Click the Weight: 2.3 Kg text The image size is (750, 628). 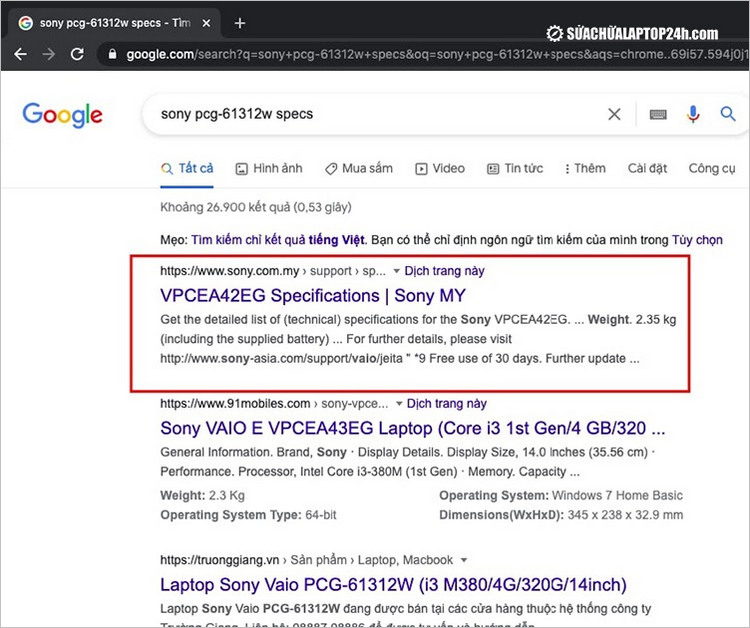tap(202, 495)
